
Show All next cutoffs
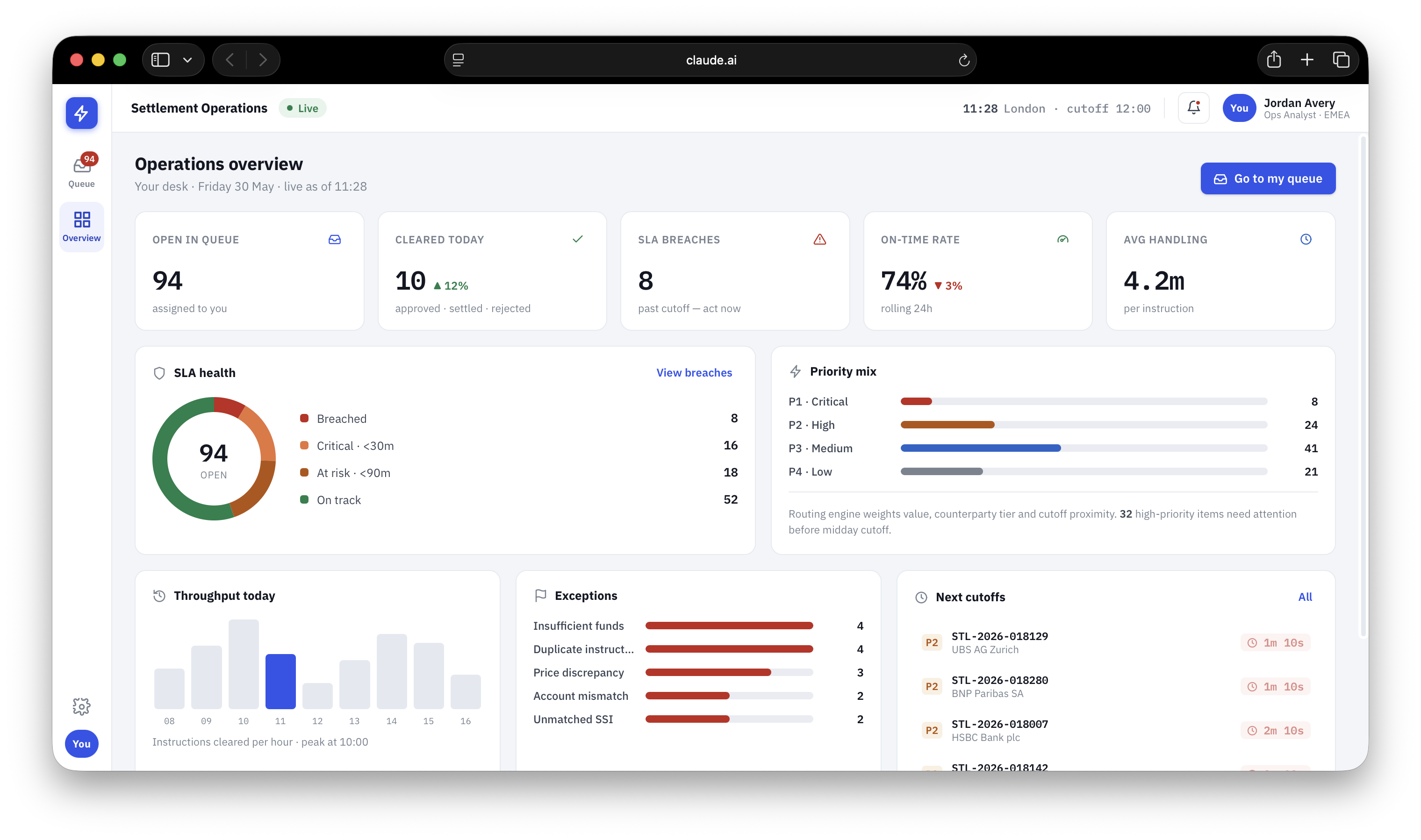1305,597
